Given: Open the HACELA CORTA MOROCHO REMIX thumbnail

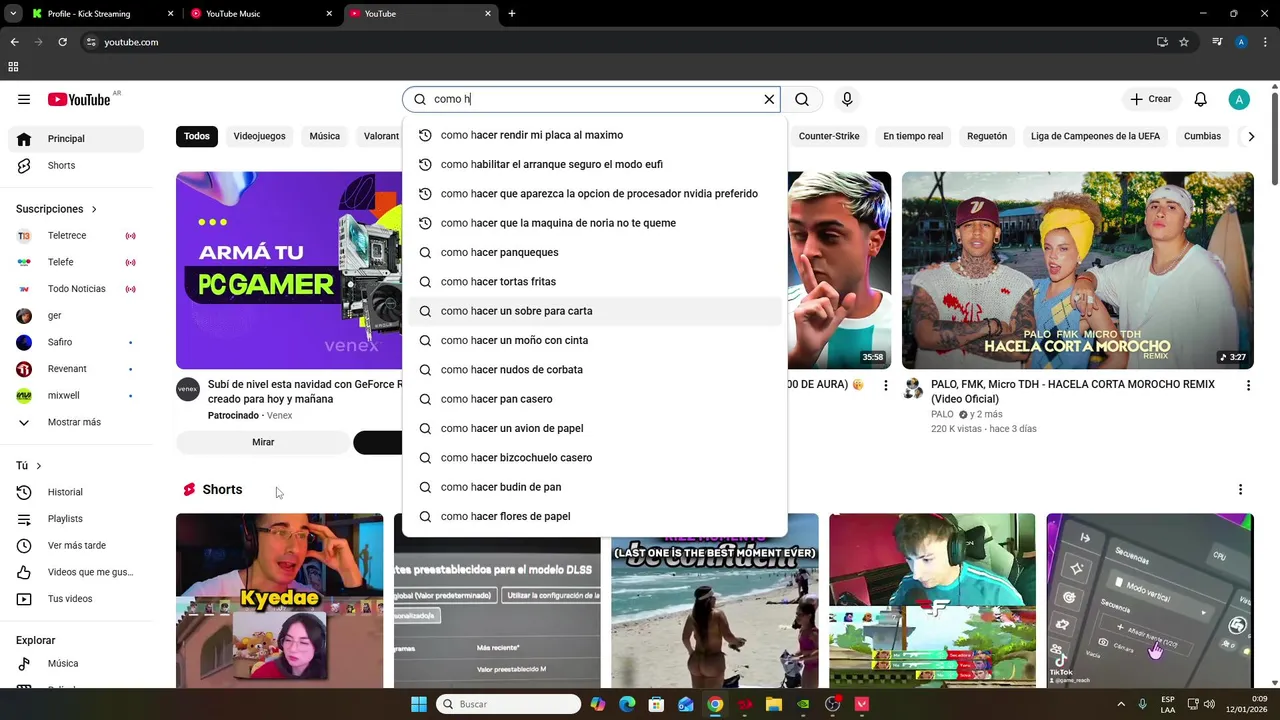Looking at the screenshot, I should click(1077, 270).
